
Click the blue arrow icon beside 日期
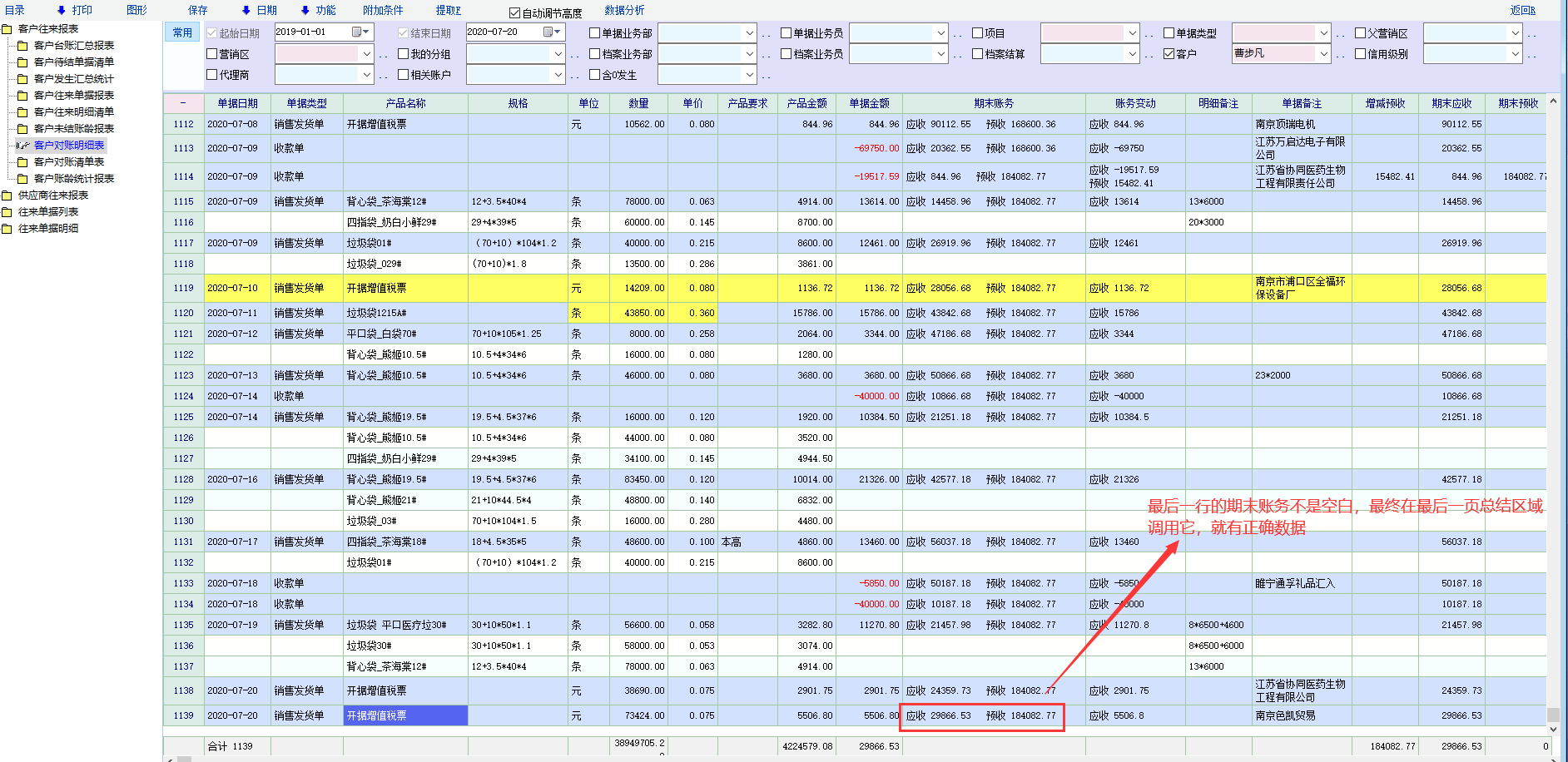tap(246, 11)
